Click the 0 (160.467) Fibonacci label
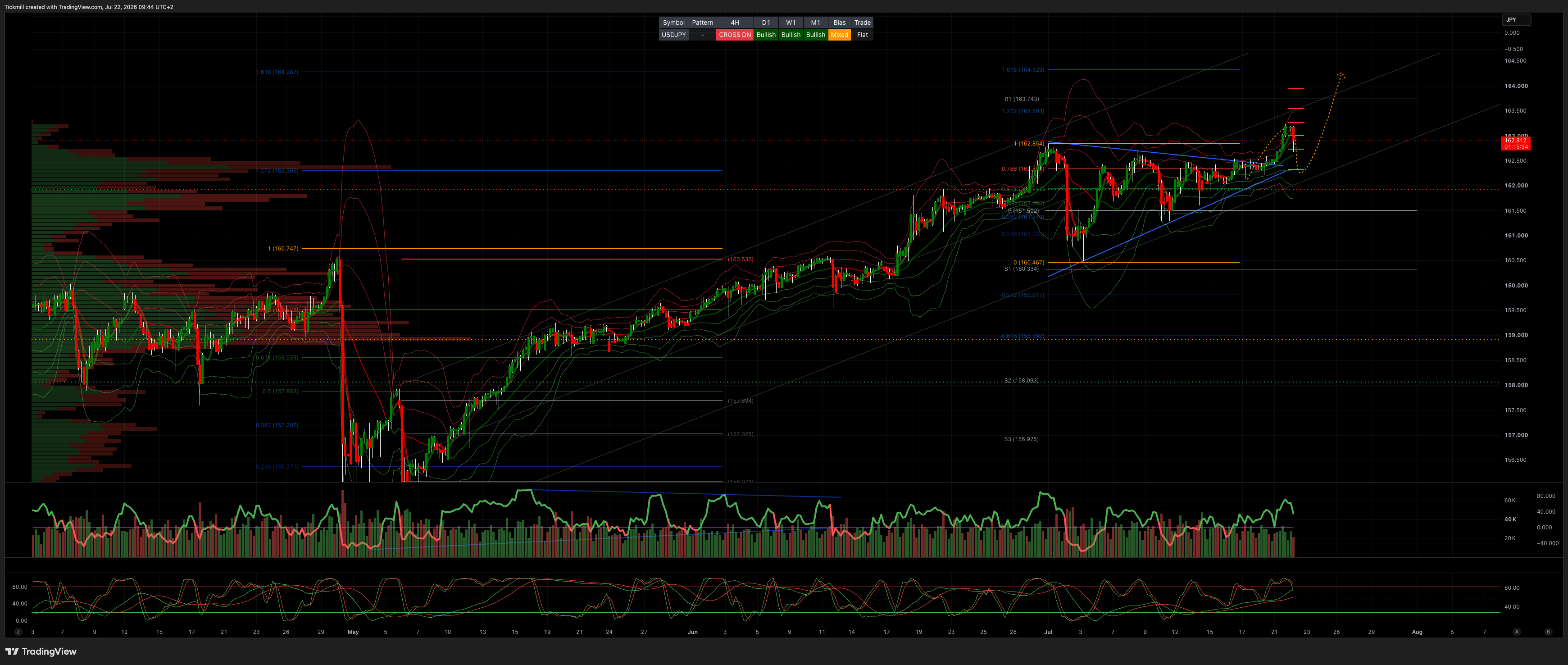Viewport: 1568px width, 665px height. click(x=1029, y=263)
